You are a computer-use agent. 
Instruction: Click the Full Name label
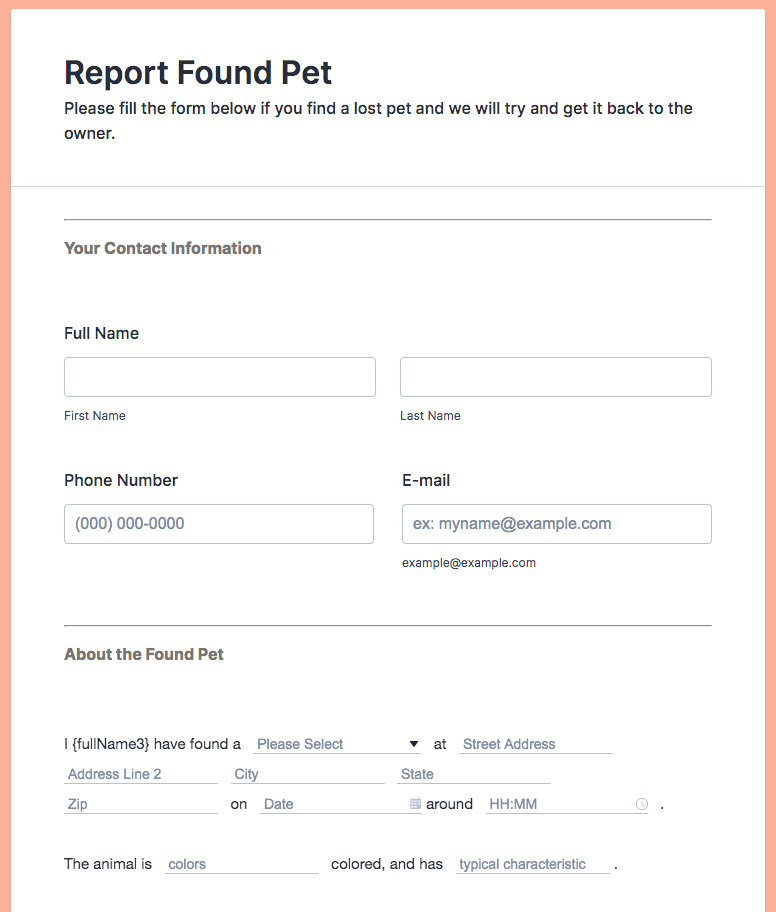[x=101, y=333]
